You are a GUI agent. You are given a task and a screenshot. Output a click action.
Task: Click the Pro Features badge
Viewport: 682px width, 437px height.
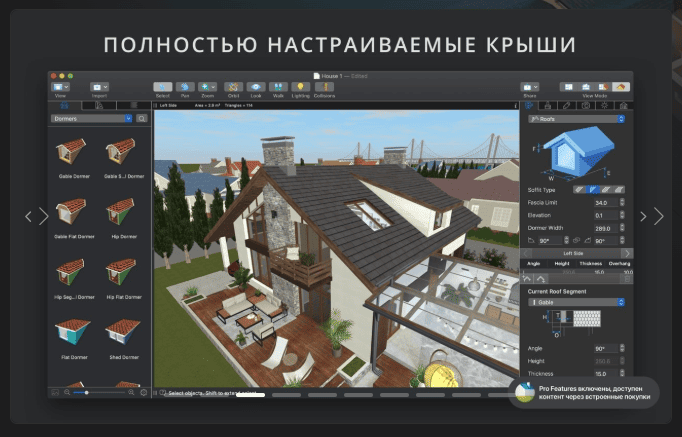click(x=584, y=393)
